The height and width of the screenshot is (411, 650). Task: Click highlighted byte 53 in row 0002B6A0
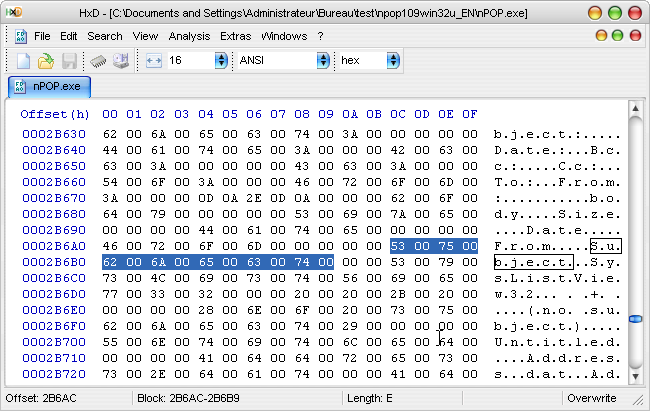click(398, 246)
